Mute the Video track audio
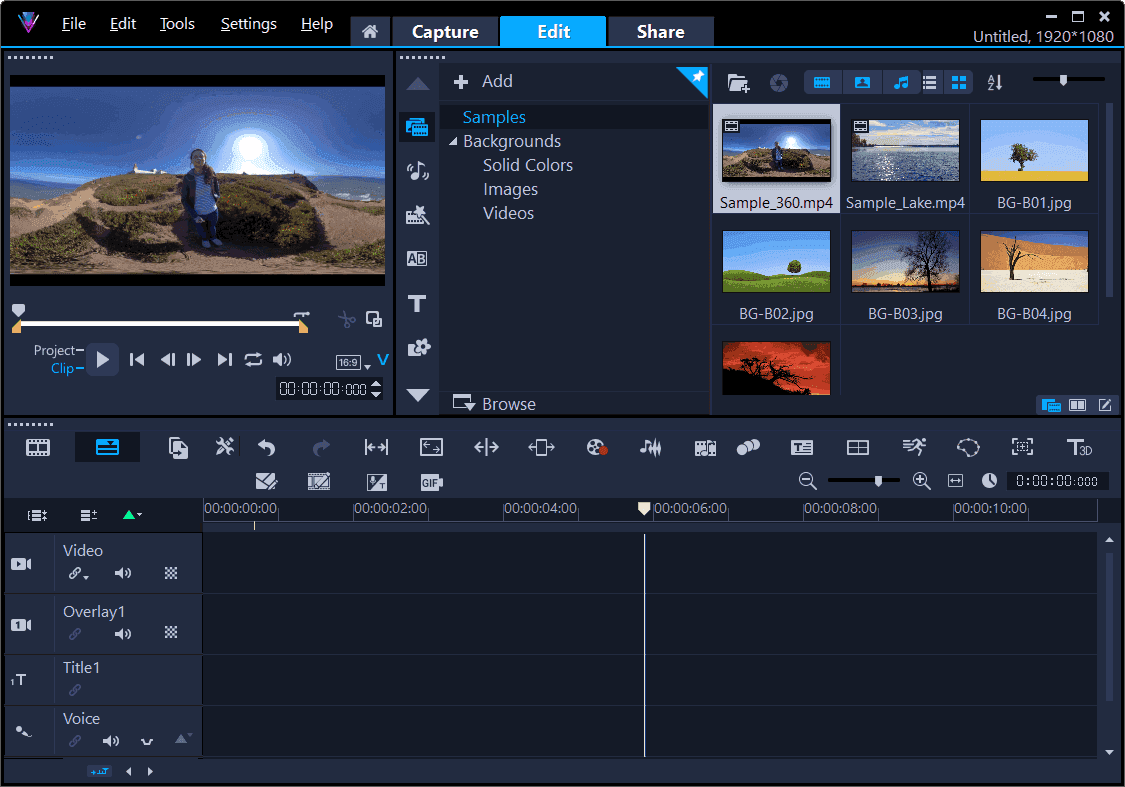Screen dimensions: 1125x787 (x=123, y=573)
